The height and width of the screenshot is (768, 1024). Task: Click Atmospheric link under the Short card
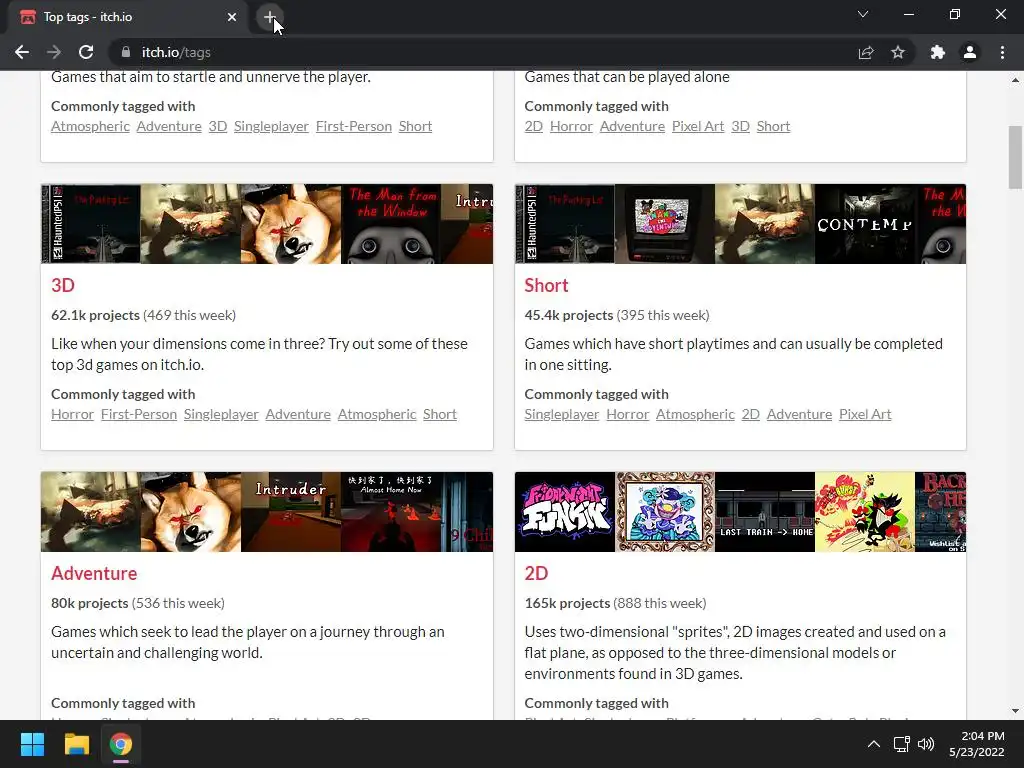695,414
